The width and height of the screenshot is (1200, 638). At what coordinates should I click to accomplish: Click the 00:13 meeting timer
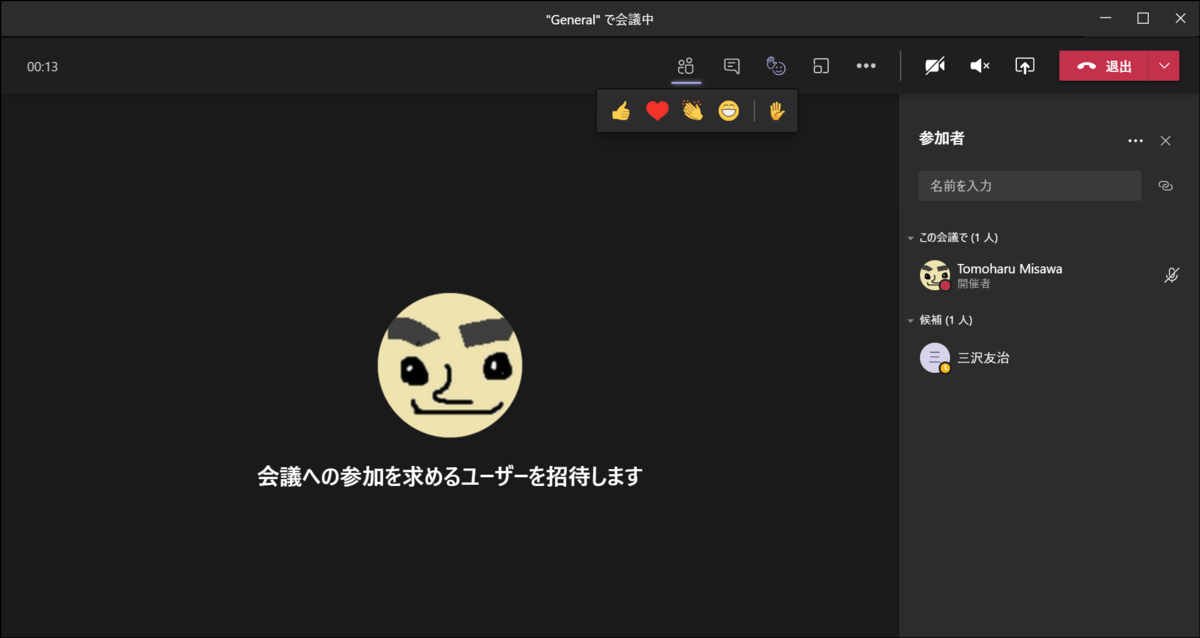pos(42,67)
